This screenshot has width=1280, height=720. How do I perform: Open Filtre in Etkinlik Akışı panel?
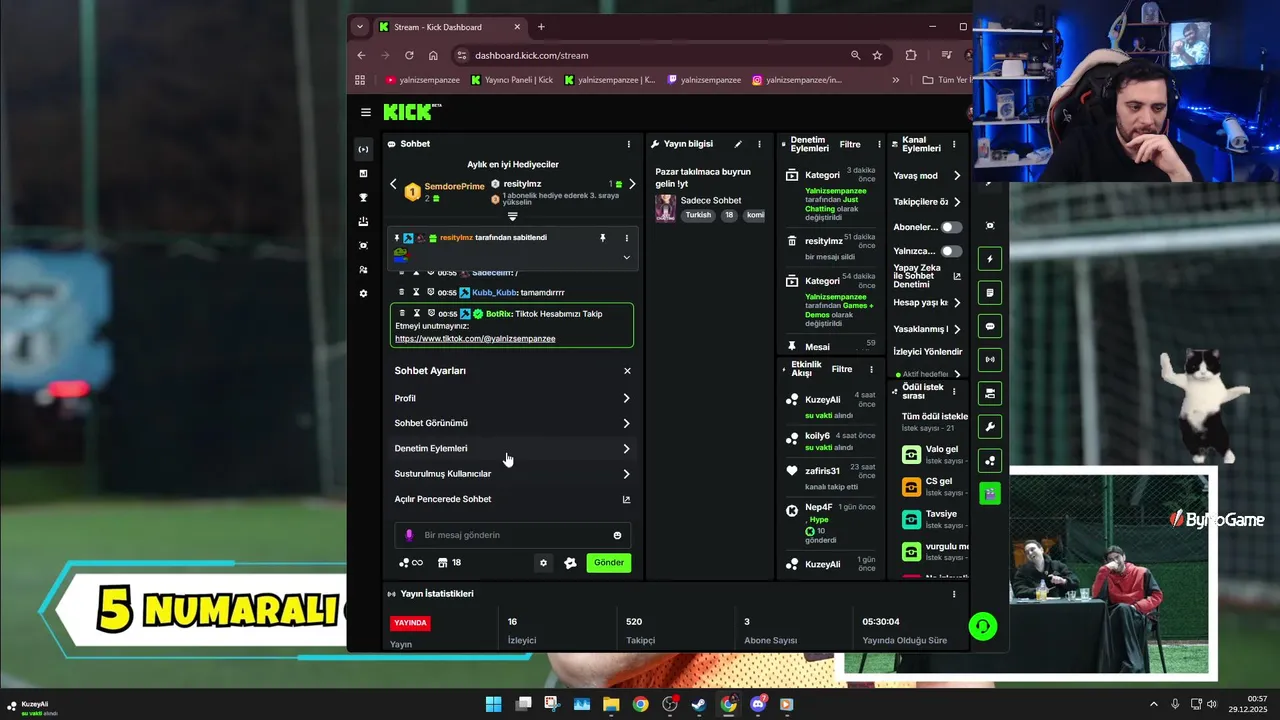point(842,369)
